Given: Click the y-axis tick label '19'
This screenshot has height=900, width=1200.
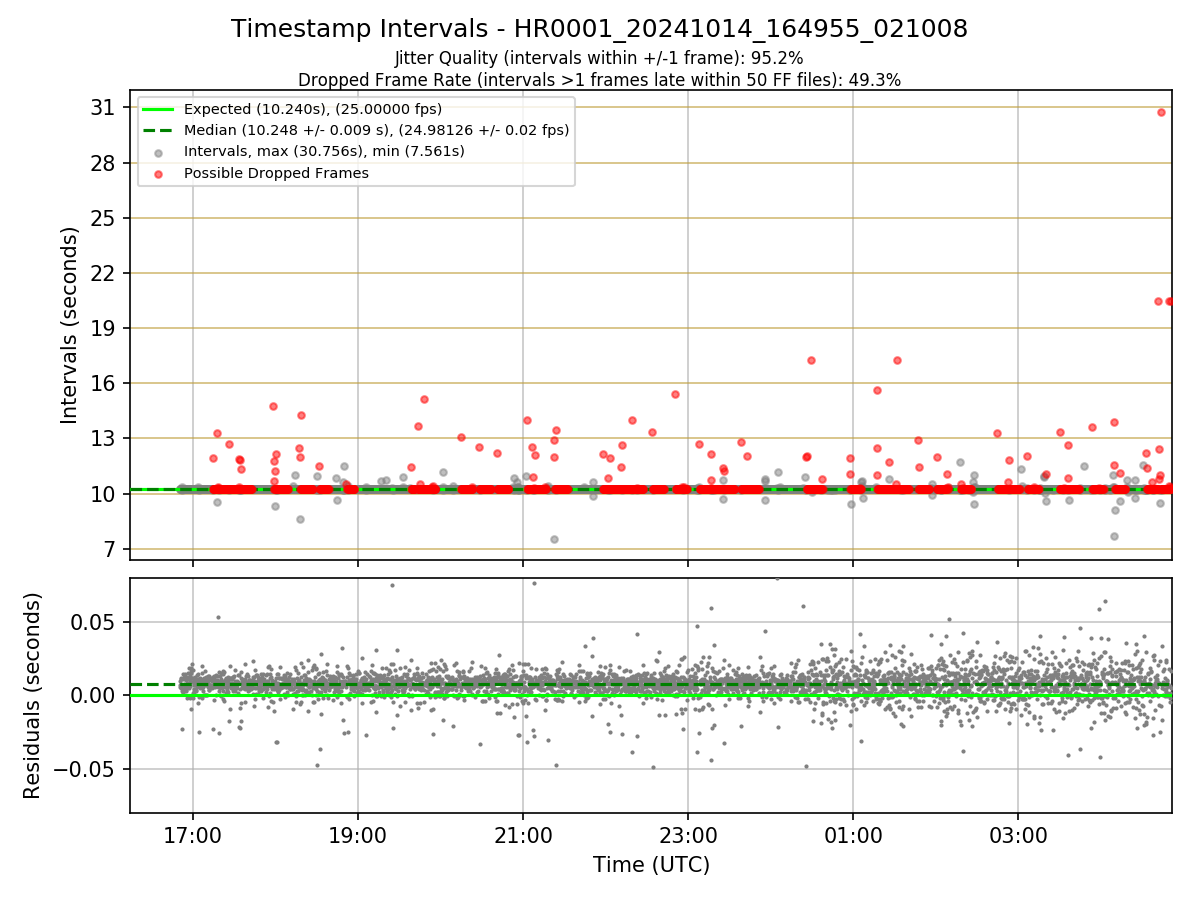Looking at the screenshot, I should tap(103, 328).
